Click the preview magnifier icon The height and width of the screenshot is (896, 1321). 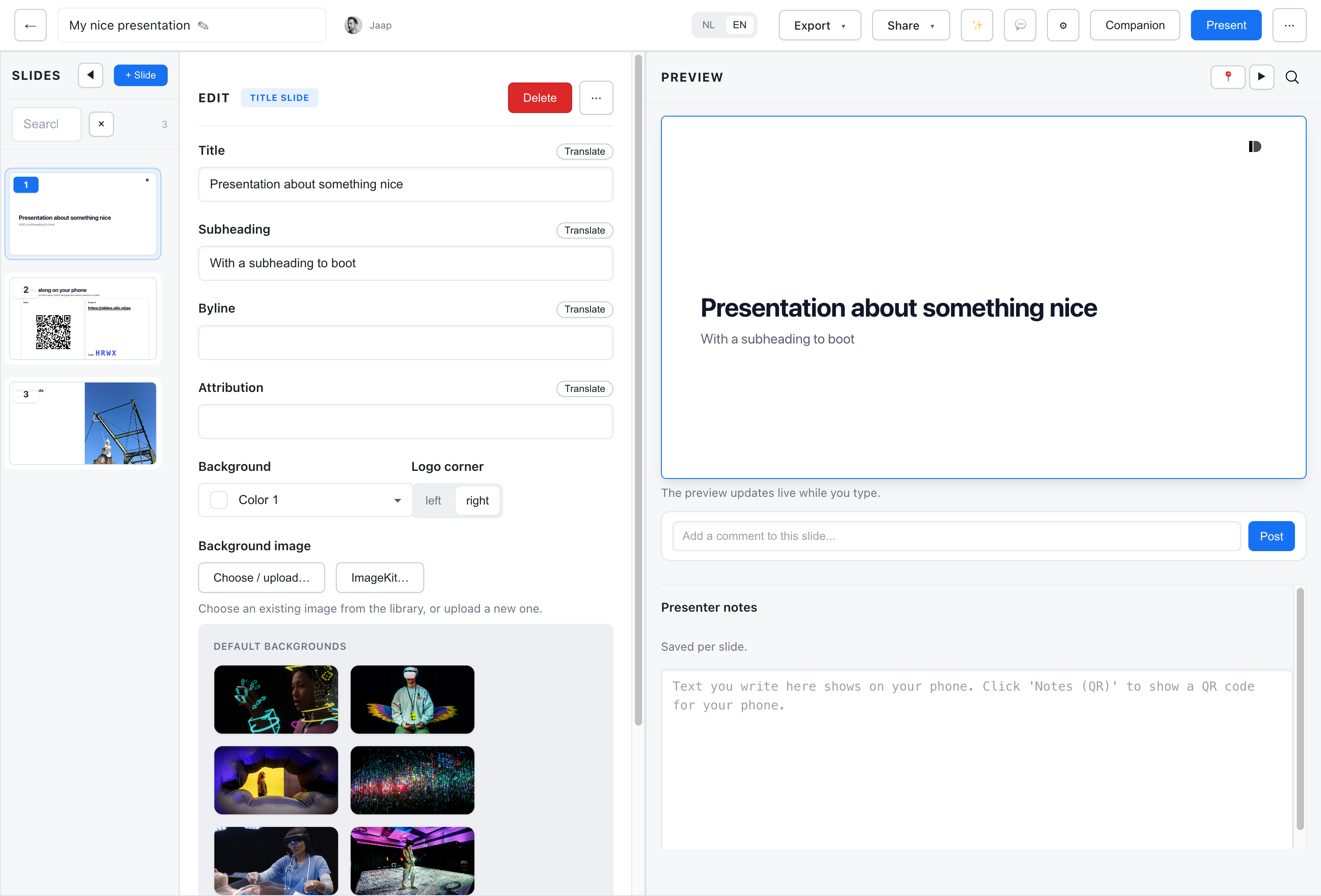(1292, 77)
